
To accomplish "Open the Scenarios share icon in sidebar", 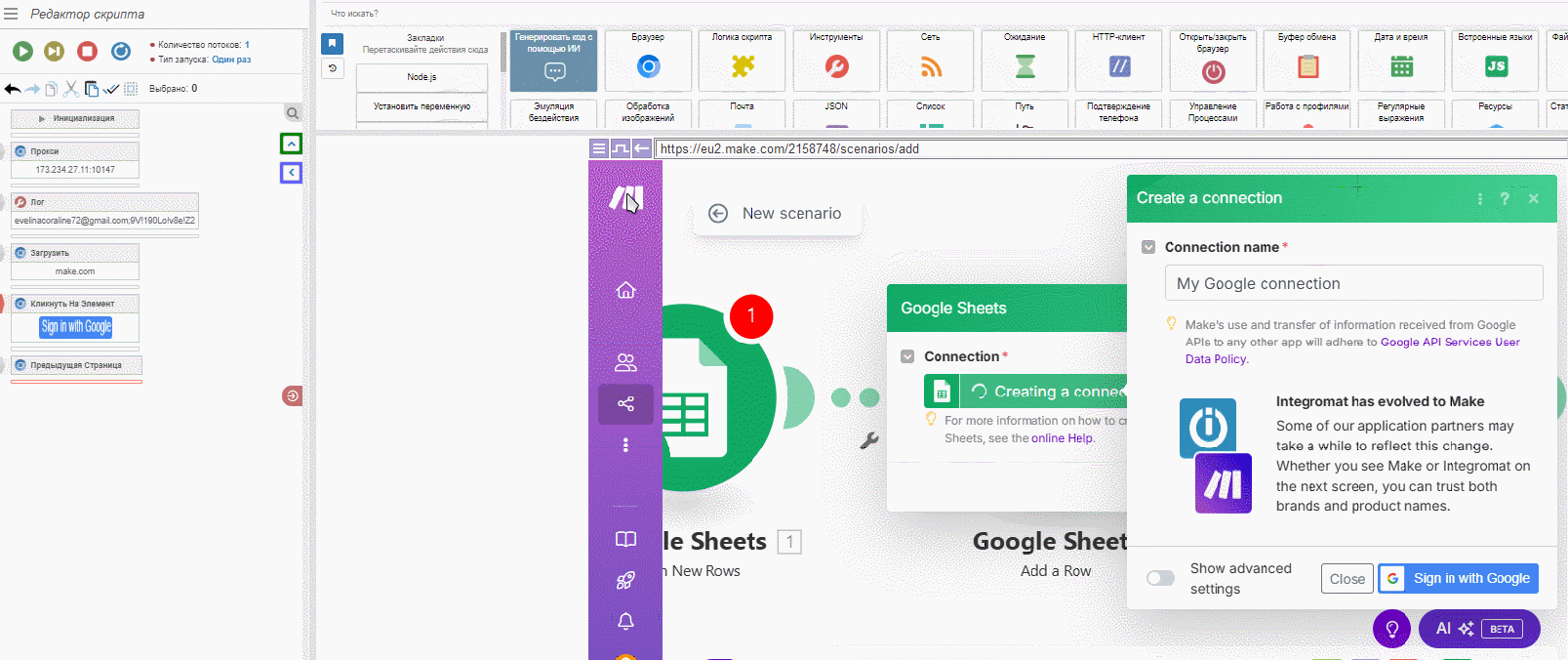I will (x=625, y=403).
